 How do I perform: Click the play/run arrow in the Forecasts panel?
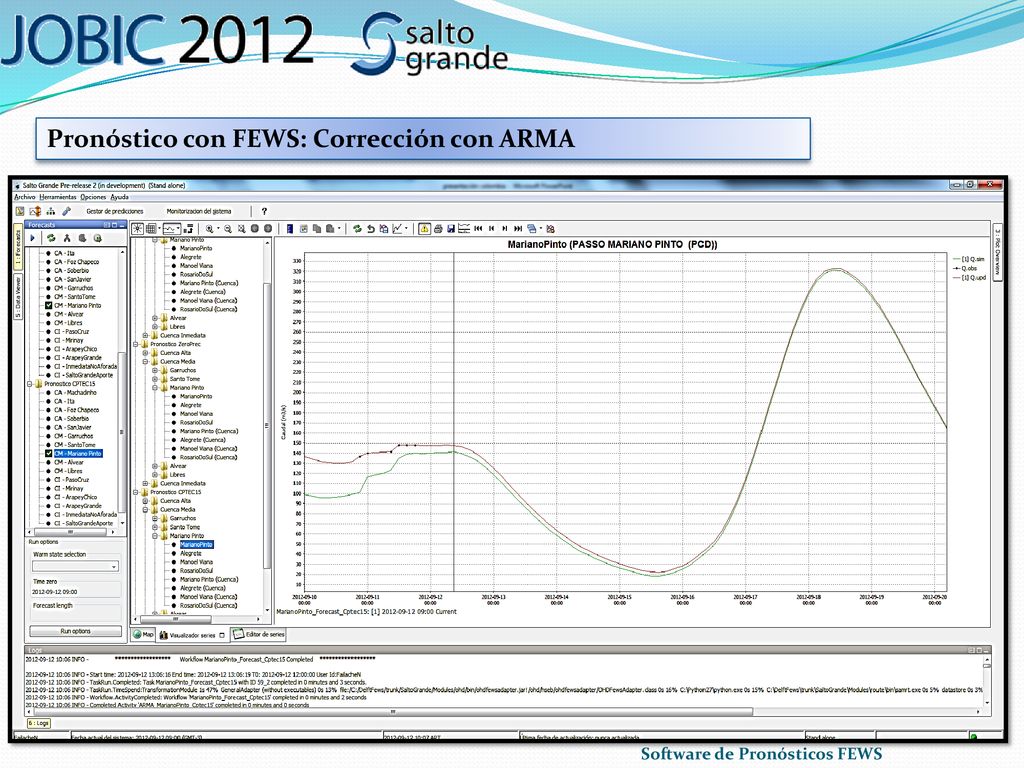tap(33, 238)
